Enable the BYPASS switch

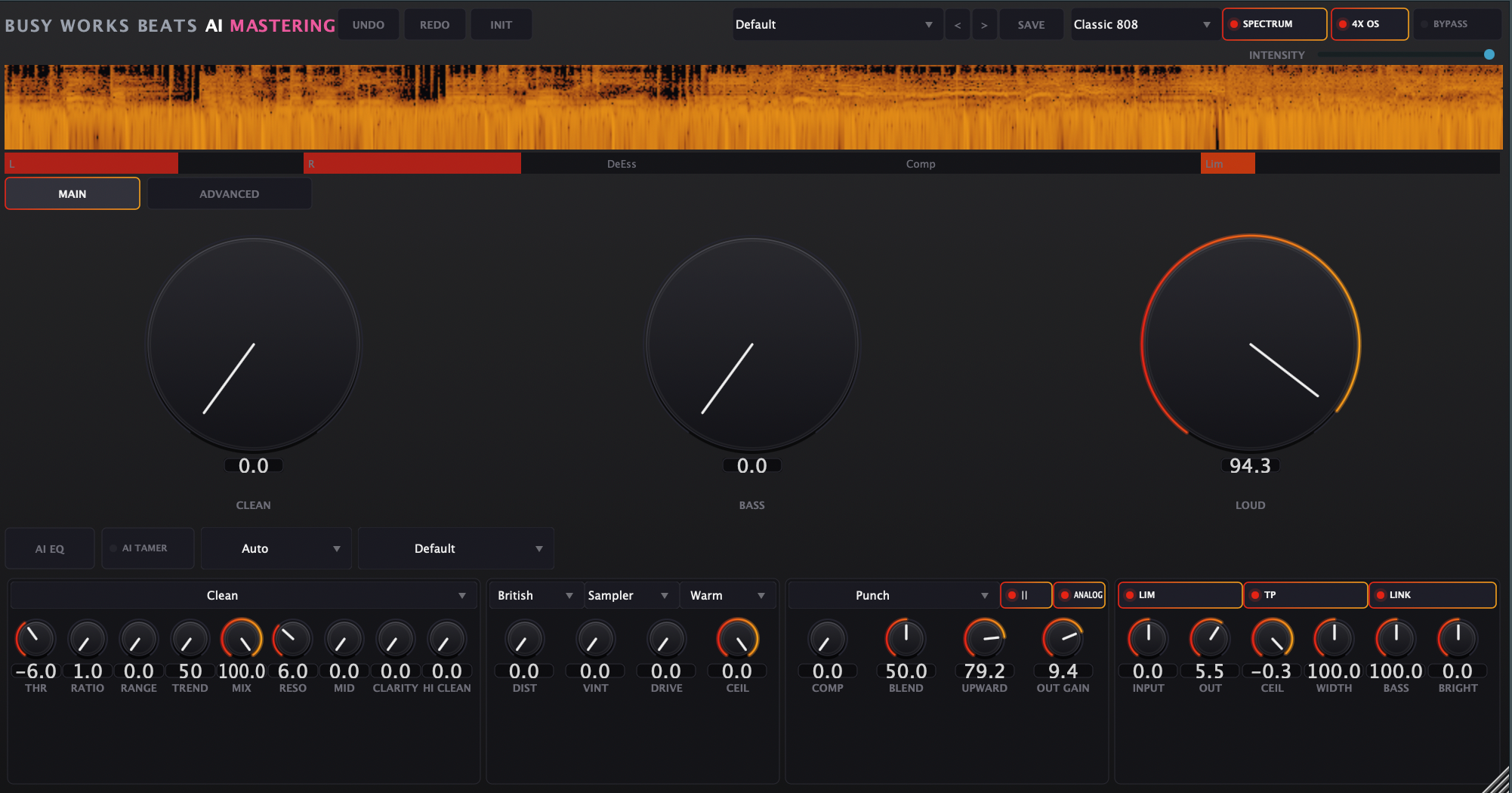click(x=1457, y=24)
